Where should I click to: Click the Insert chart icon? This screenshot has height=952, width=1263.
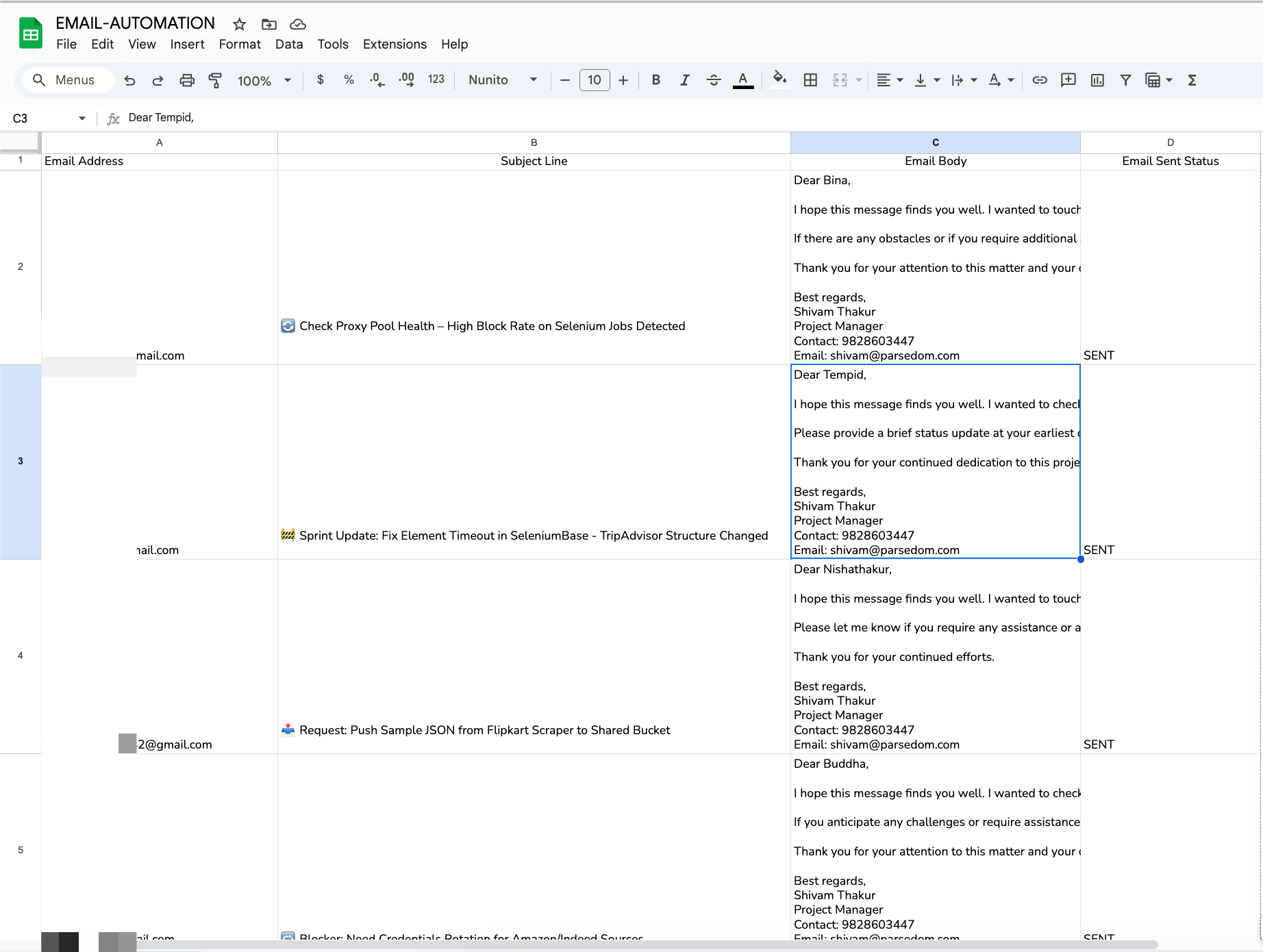[1097, 80]
